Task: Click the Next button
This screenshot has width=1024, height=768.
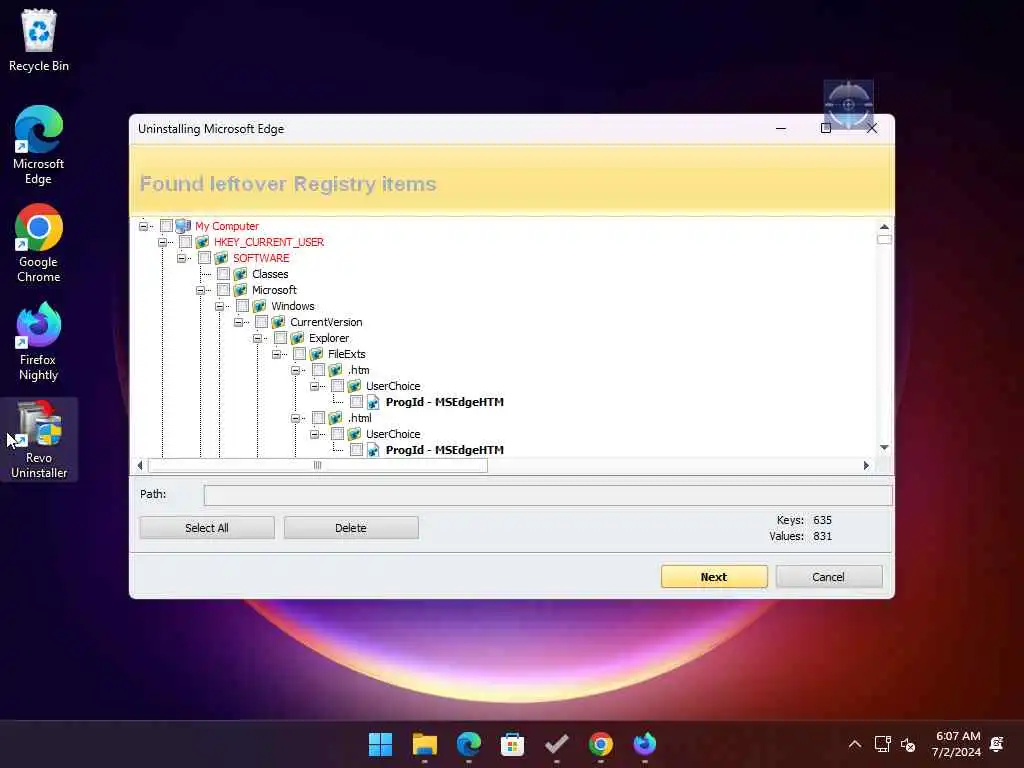Action: click(714, 577)
